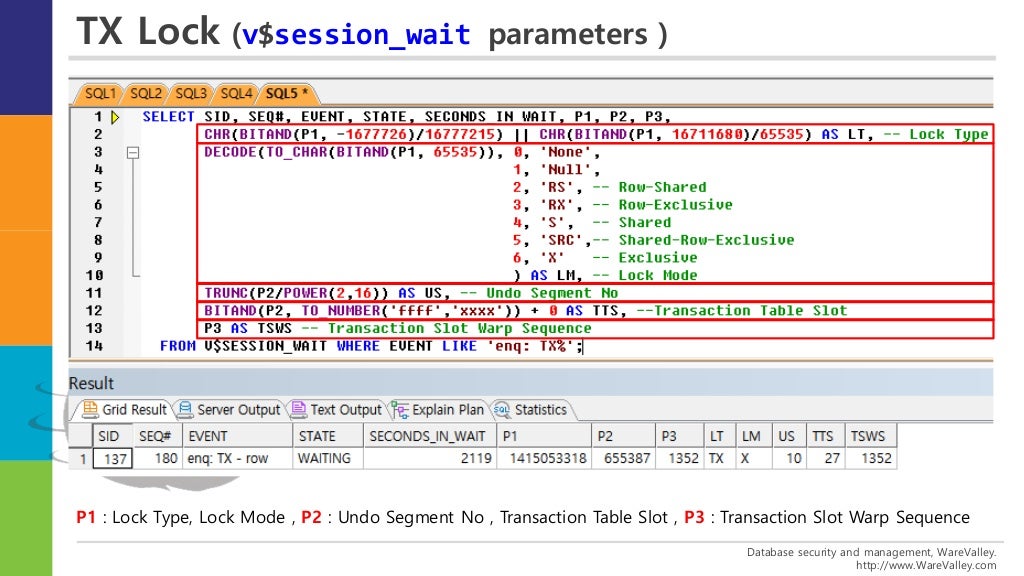Click the Server Output tab icon
The height and width of the screenshot is (576, 1024).
click(185, 409)
